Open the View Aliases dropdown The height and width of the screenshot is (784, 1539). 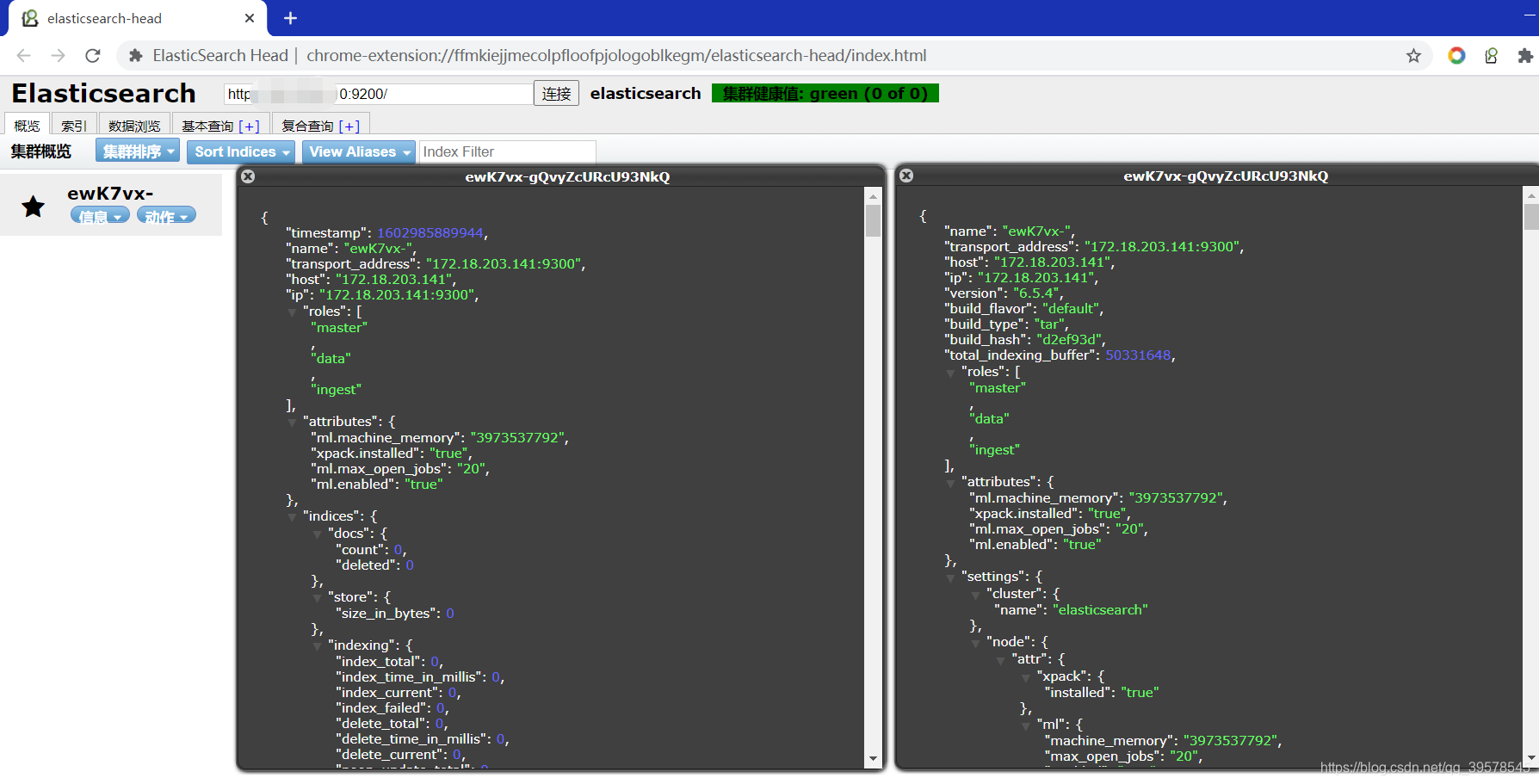(x=359, y=151)
